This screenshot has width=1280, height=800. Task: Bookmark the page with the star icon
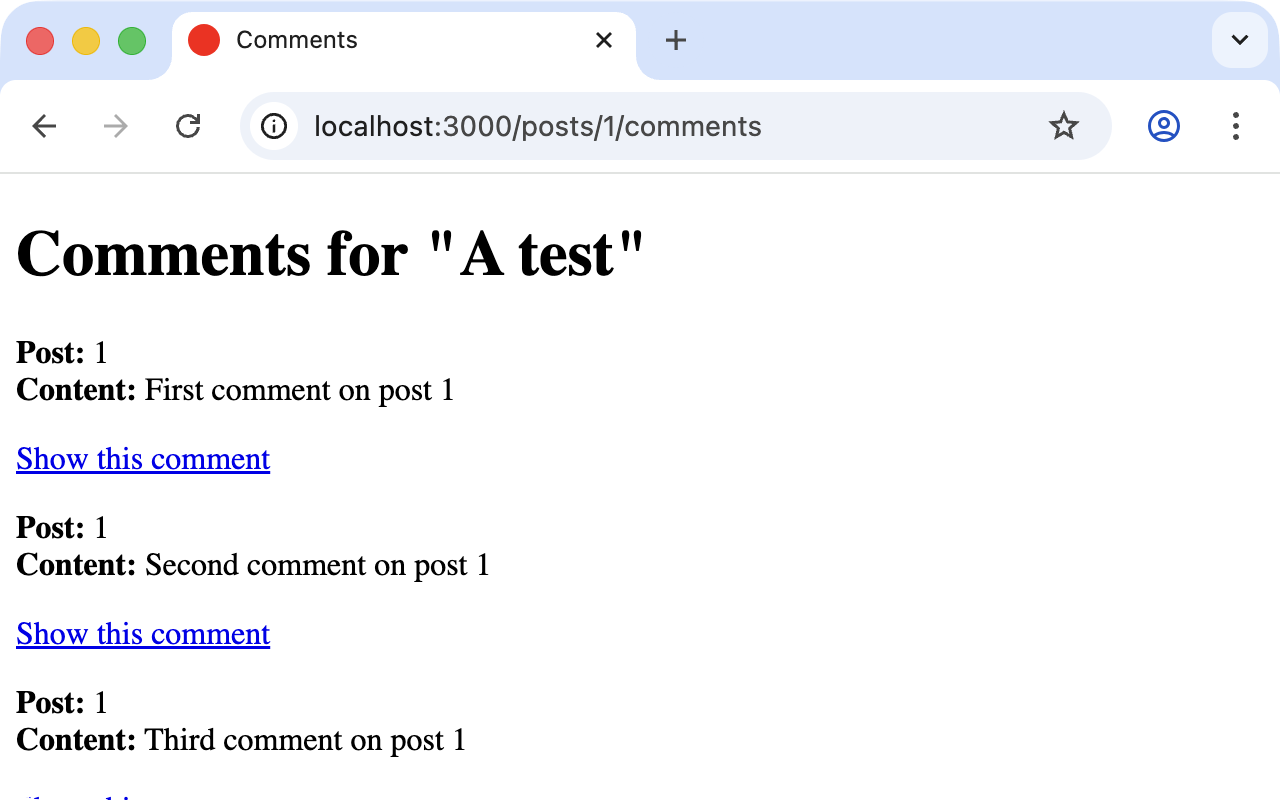[1064, 126]
